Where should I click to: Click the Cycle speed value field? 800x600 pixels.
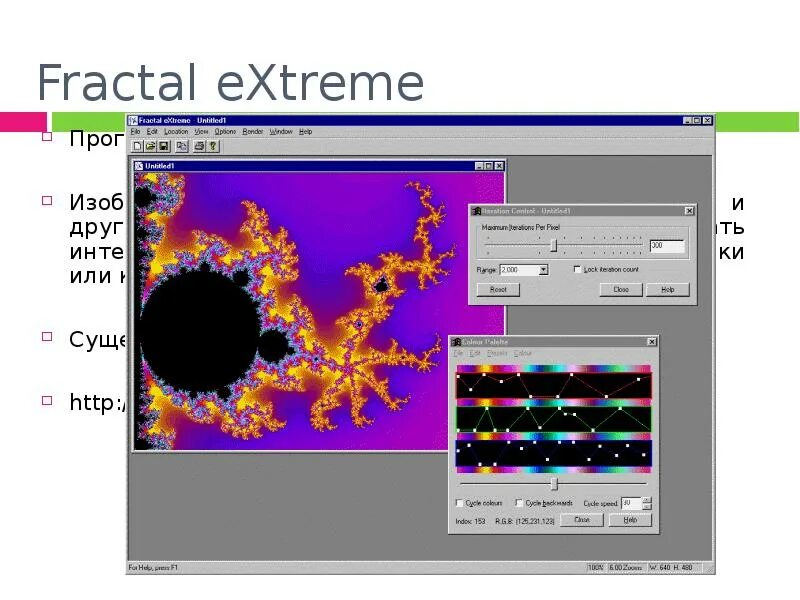631,503
